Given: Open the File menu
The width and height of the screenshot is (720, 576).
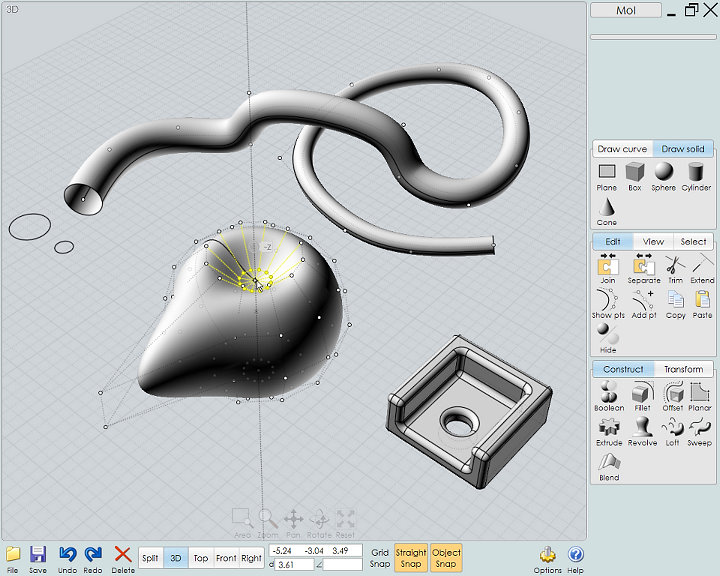Looking at the screenshot, I should (x=13, y=557).
